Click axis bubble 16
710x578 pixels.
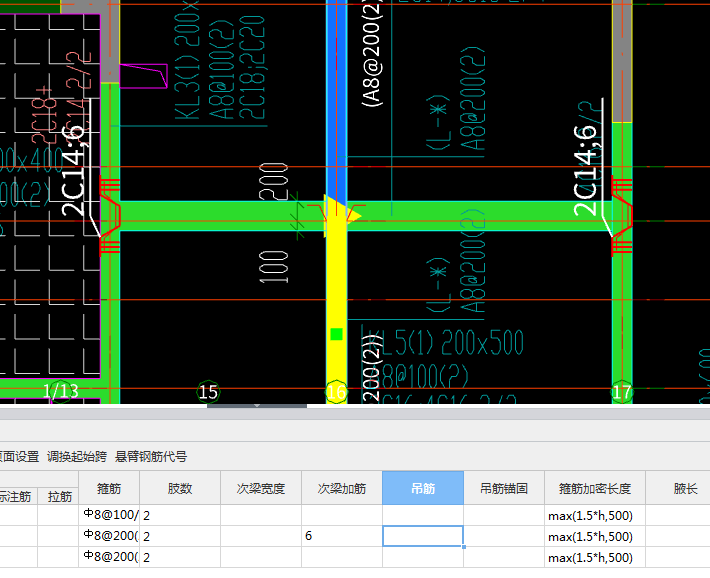point(336,392)
